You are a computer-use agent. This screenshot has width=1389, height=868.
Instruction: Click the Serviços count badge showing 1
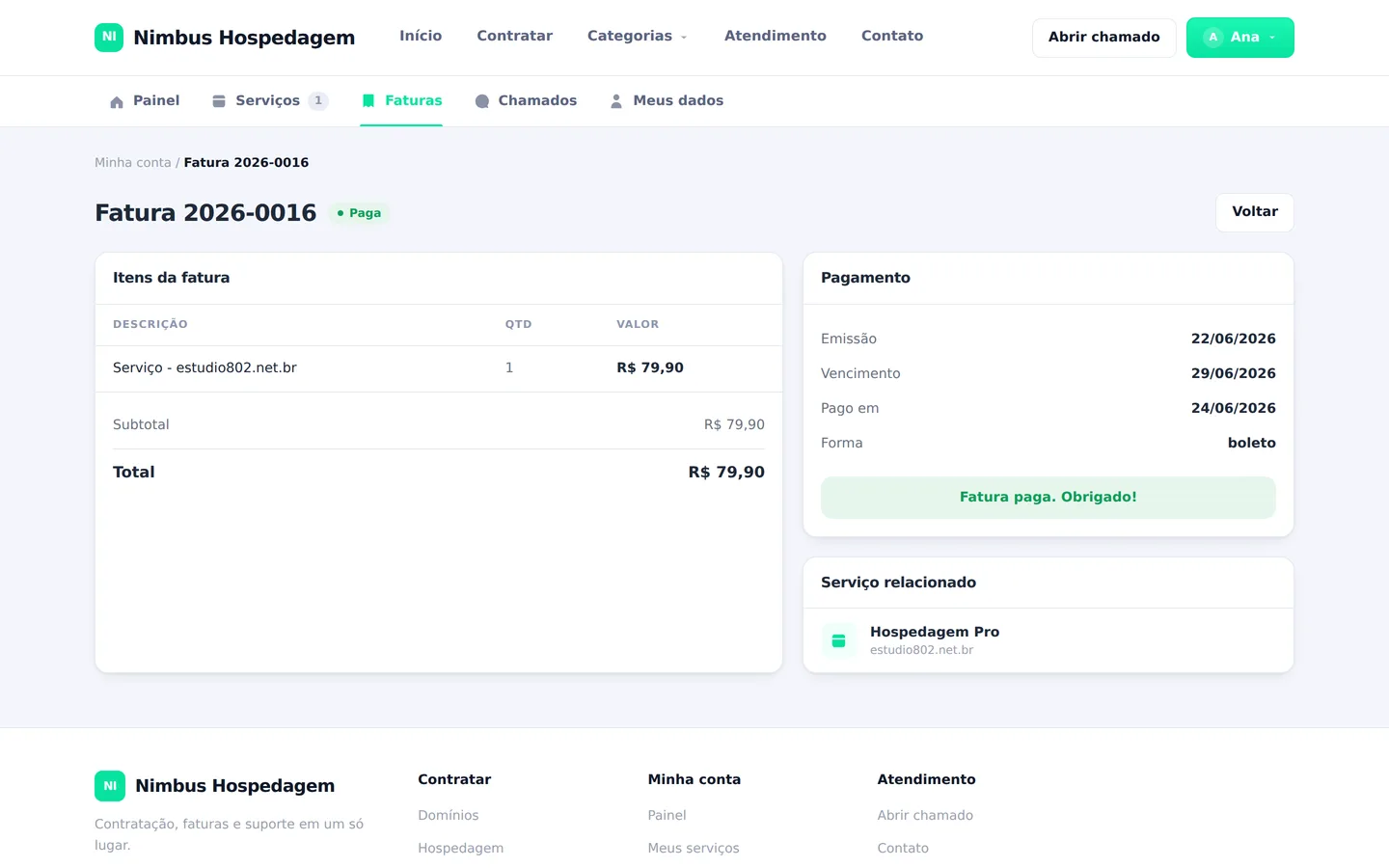pyautogui.click(x=318, y=101)
